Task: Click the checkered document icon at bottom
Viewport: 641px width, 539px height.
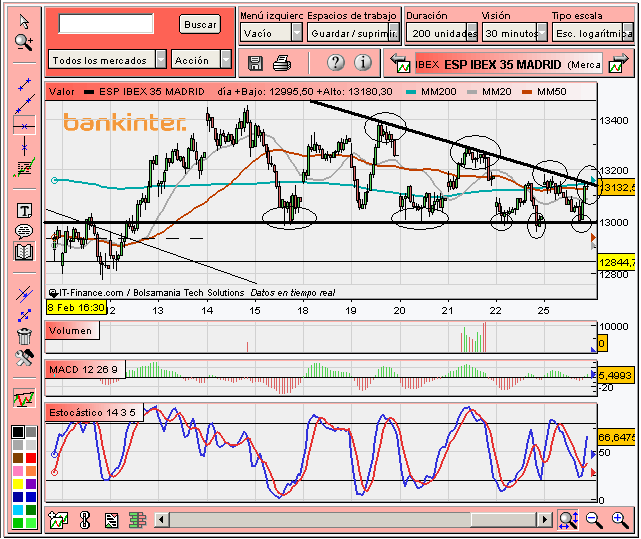Action: 111,520
